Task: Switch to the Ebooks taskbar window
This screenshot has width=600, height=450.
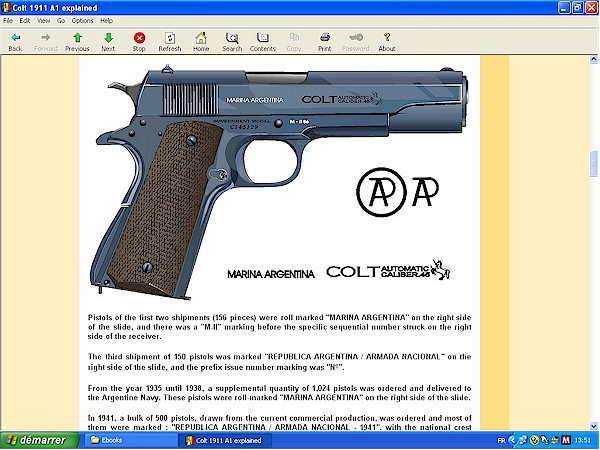Action: click(130, 440)
